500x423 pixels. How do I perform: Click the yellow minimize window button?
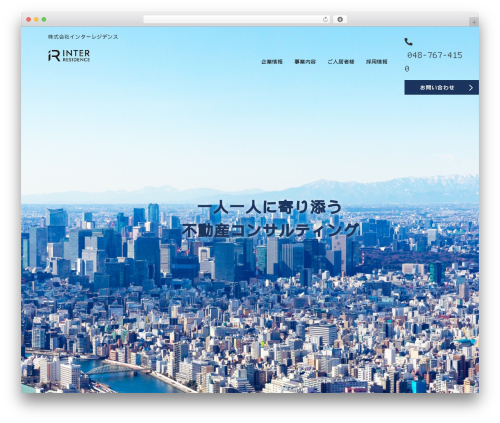pos(36,20)
